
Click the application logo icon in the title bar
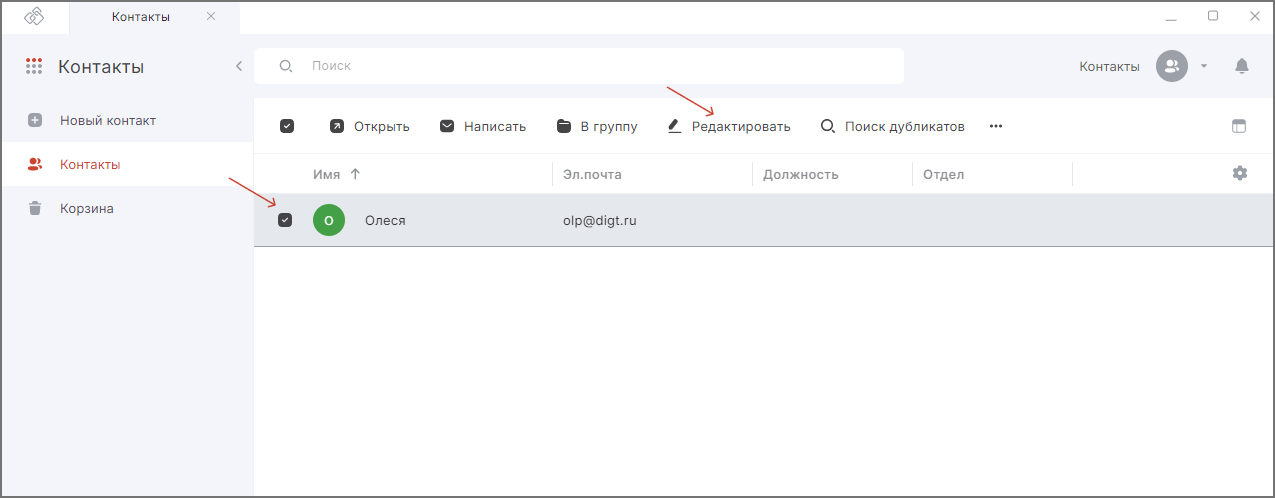(34, 17)
